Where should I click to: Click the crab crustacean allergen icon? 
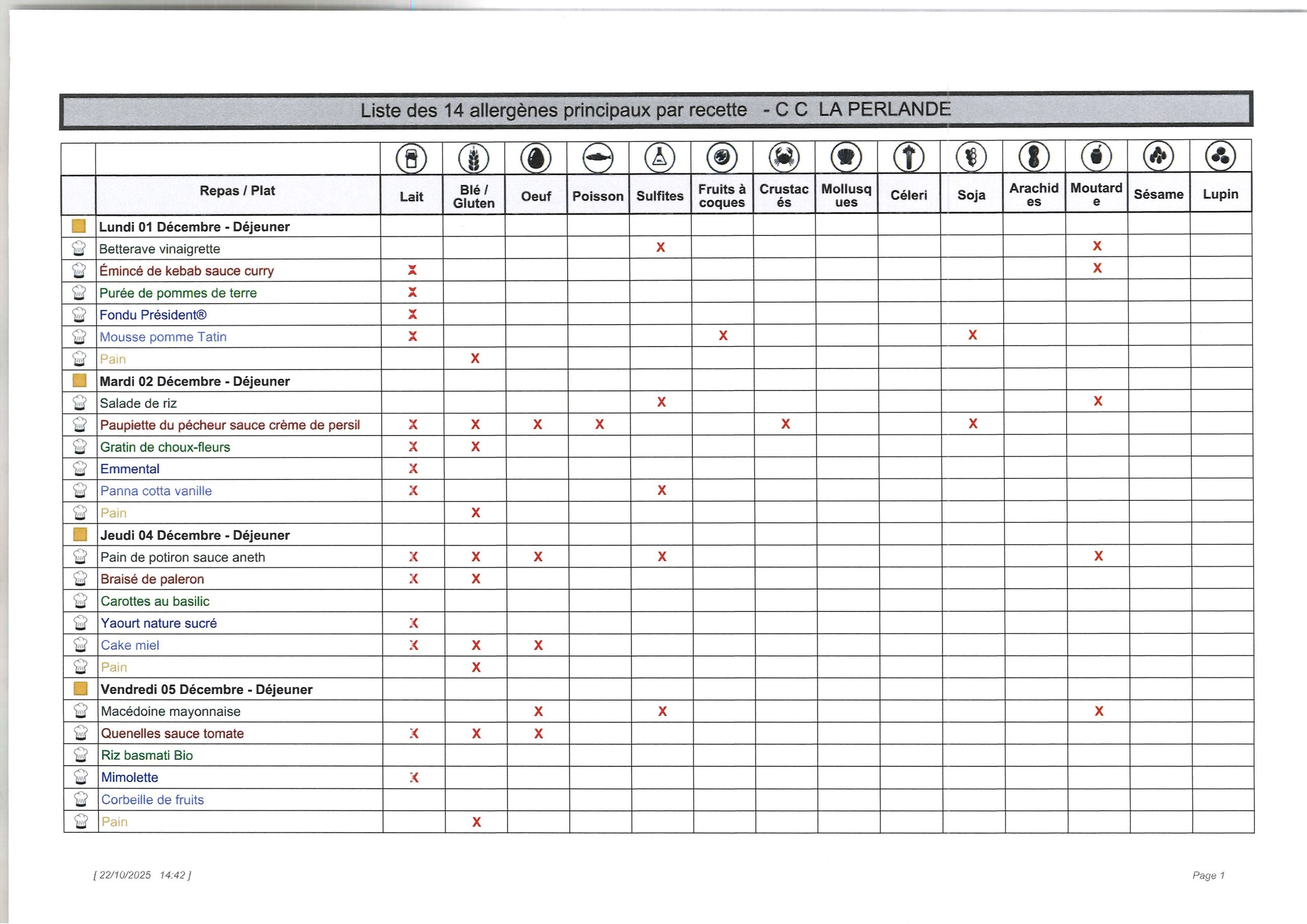point(784,157)
